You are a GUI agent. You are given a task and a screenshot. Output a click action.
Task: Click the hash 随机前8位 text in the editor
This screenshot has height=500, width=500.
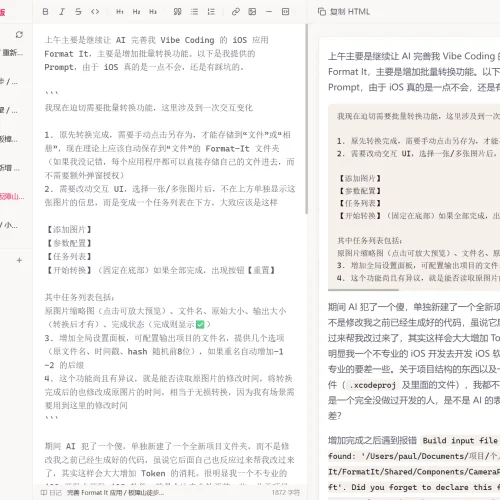pyautogui.click(x=161, y=352)
